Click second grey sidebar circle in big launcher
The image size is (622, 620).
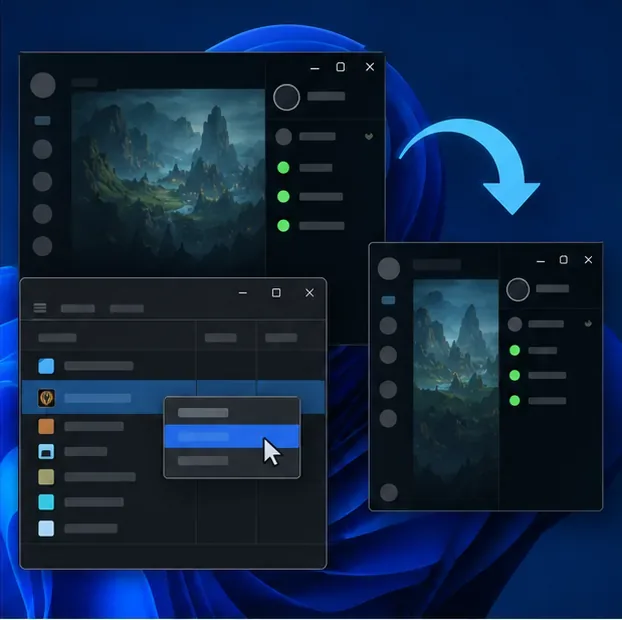(42, 182)
